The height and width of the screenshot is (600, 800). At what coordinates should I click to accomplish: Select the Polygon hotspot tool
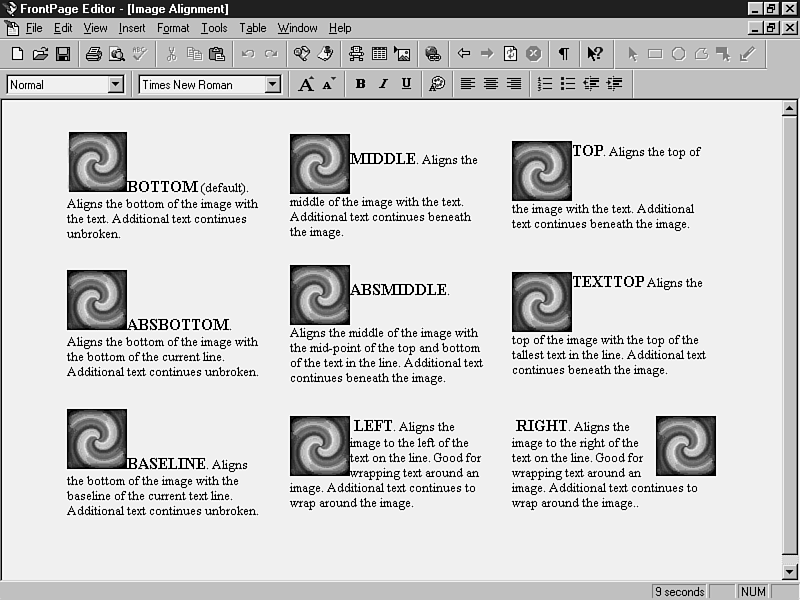702,54
